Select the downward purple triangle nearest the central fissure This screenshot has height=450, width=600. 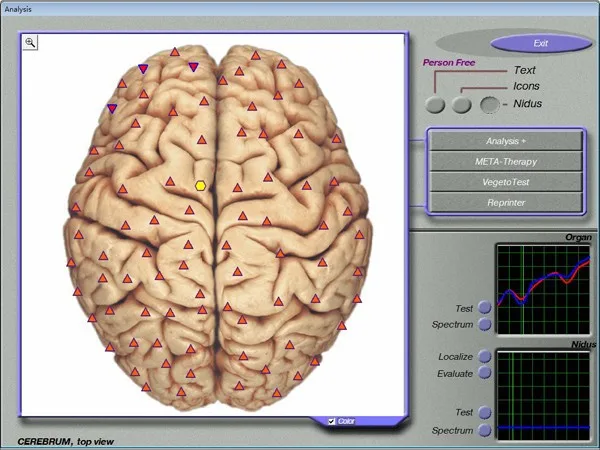click(194, 67)
